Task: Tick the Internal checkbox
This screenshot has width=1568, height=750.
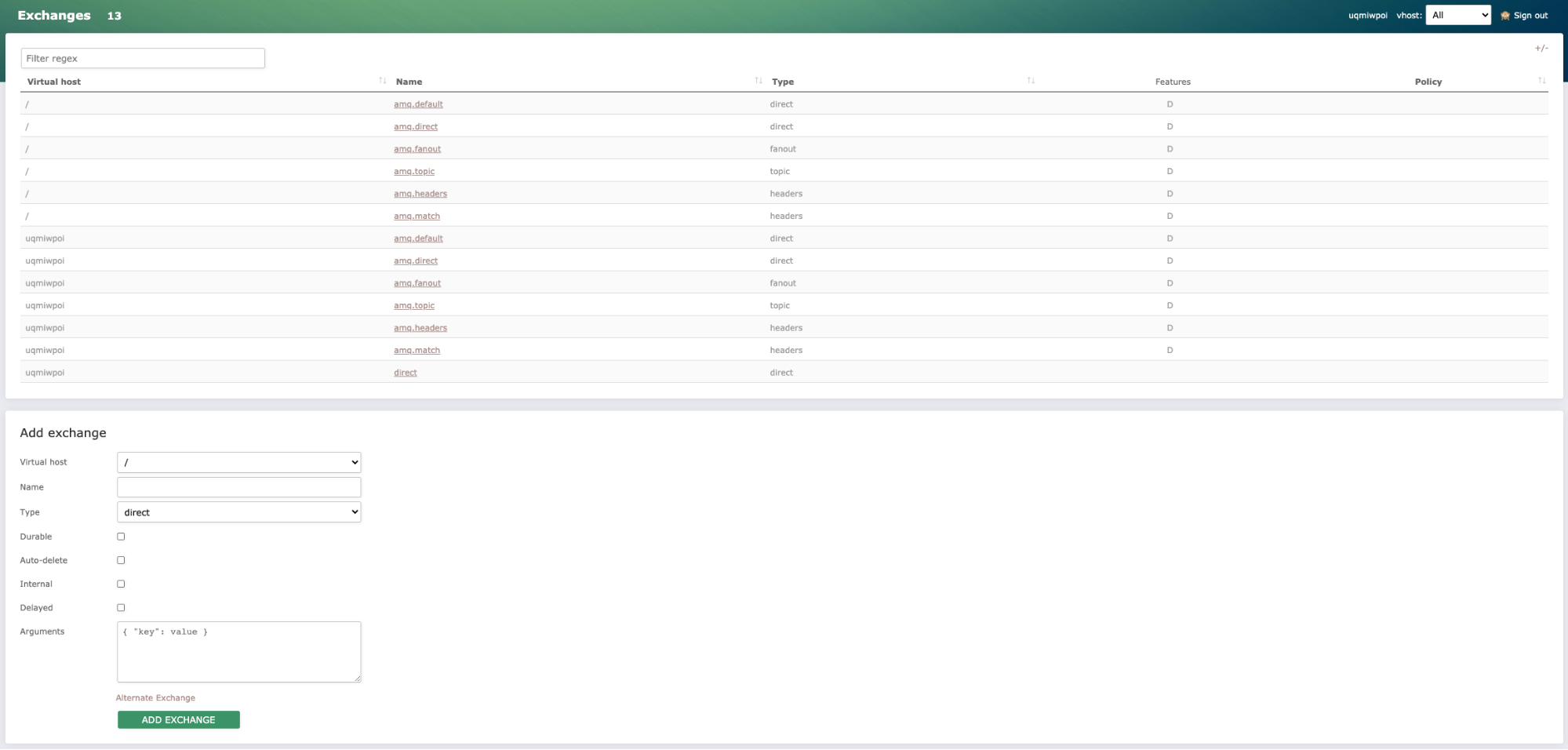Action: coord(121,584)
